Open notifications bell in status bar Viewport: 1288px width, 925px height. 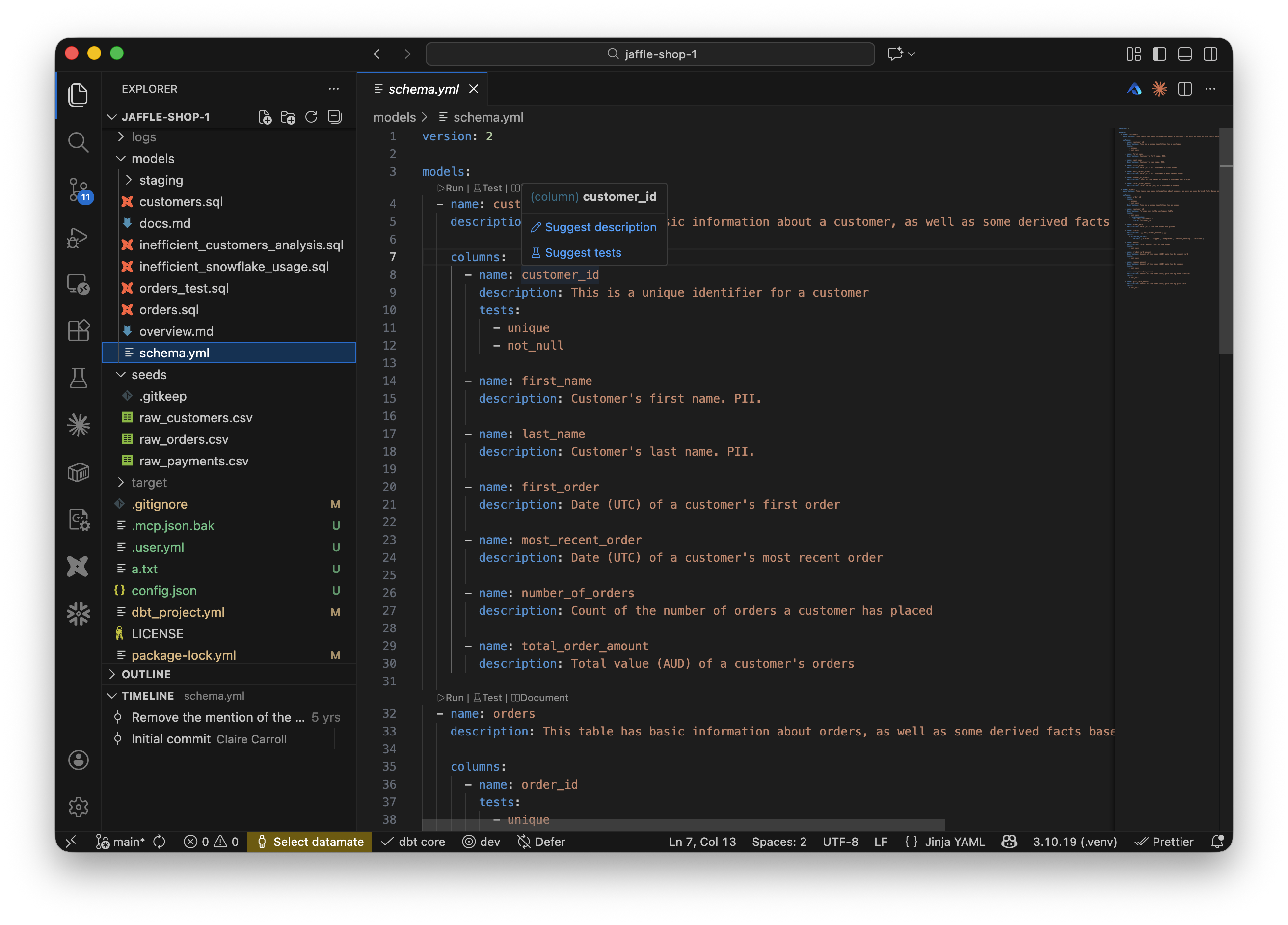coord(1217,842)
